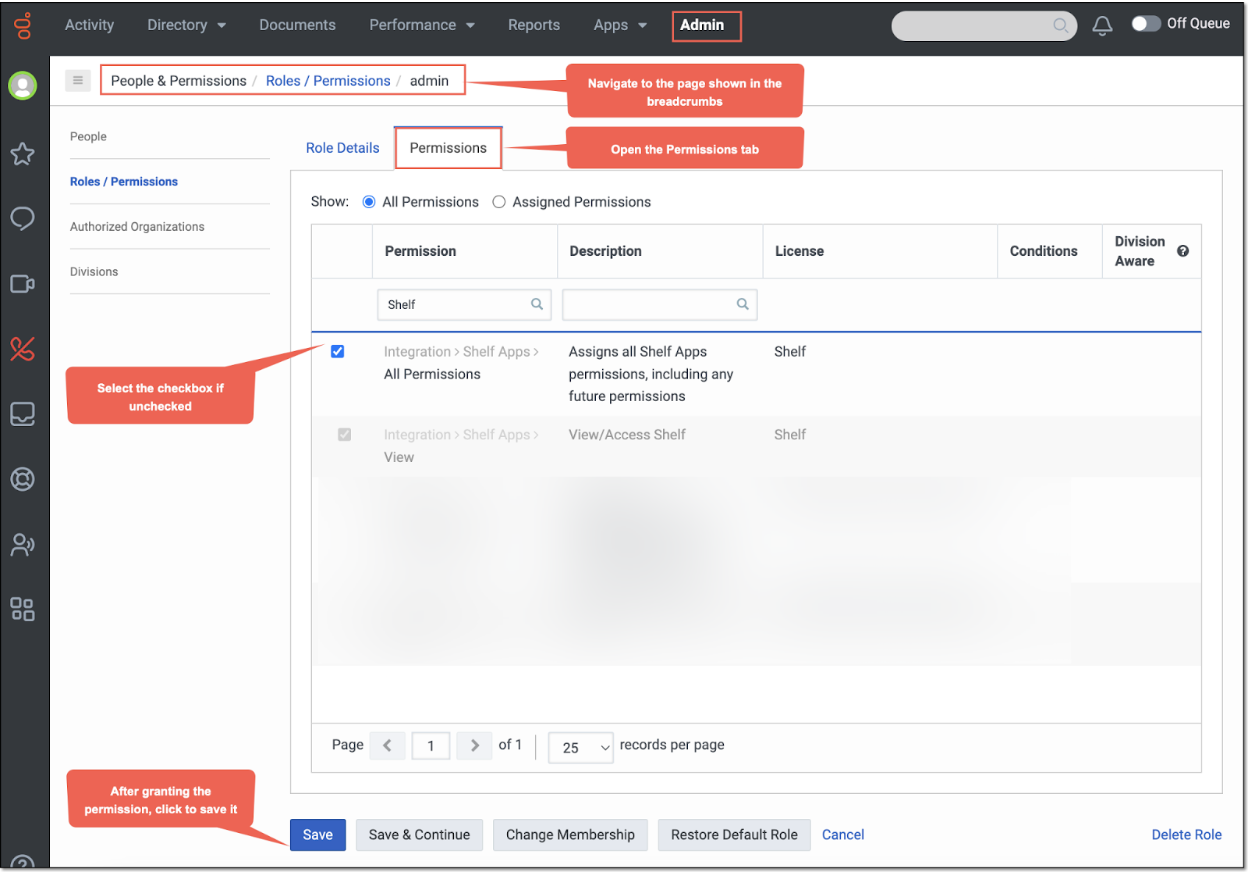Open Authorized Organizations in left navigation
This screenshot has height=876, width=1250.
(x=137, y=227)
